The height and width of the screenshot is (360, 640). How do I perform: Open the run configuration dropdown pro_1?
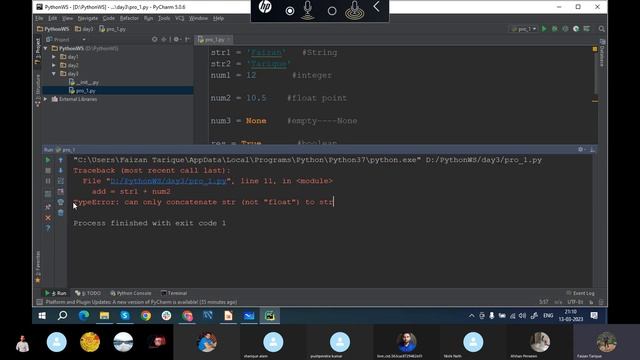pyautogui.click(x=524, y=29)
